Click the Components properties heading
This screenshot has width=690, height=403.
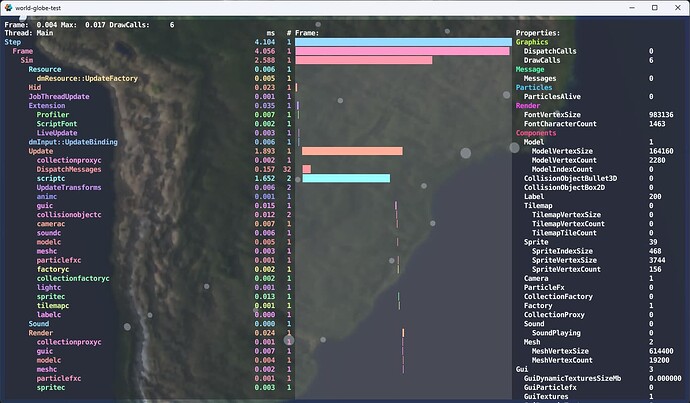(x=536, y=133)
